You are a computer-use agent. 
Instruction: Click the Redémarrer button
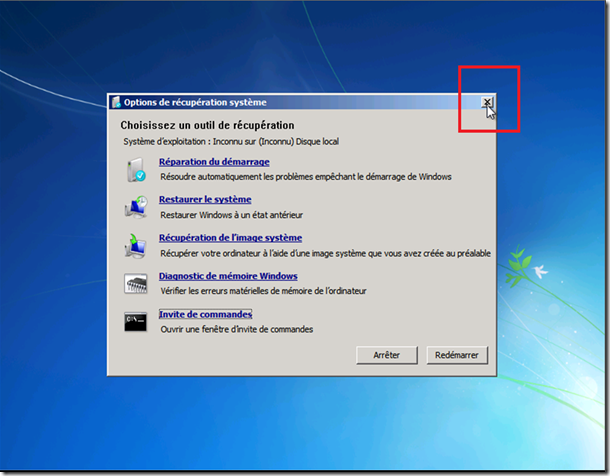click(457, 355)
